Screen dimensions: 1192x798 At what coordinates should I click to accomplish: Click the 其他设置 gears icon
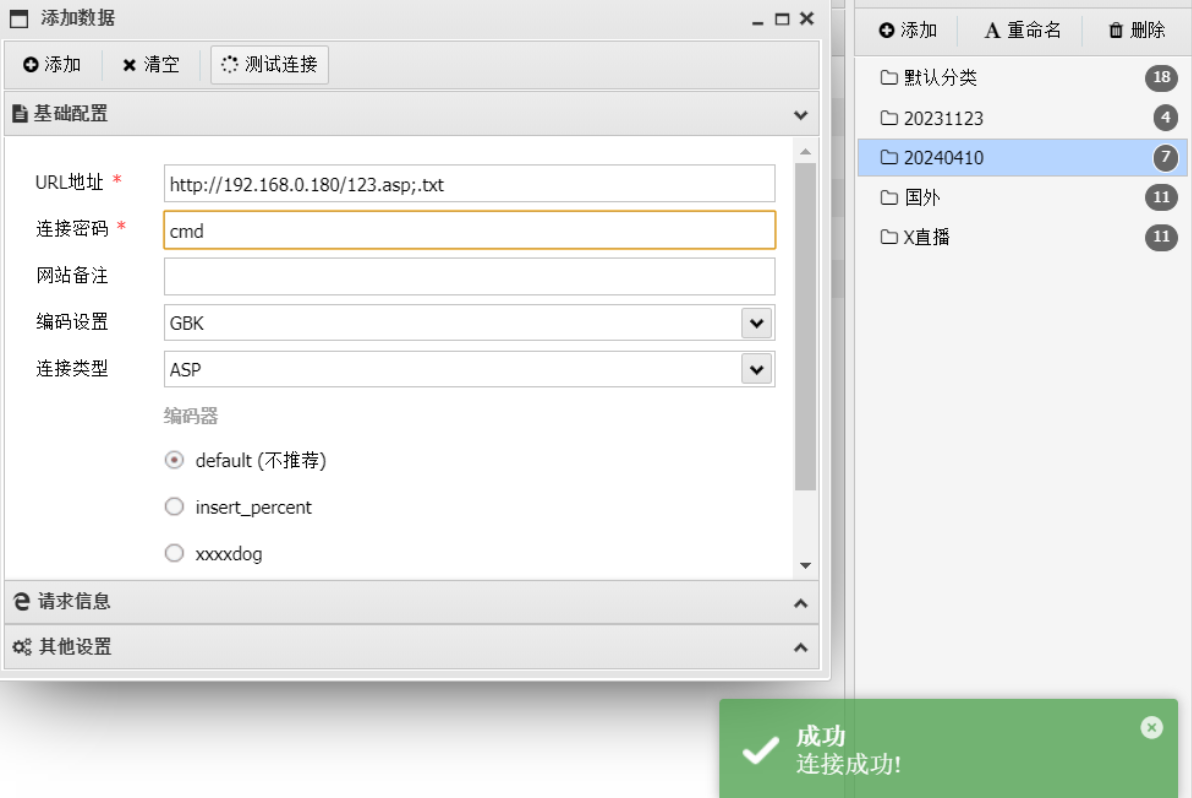pyautogui.click(x=22, y=647)
